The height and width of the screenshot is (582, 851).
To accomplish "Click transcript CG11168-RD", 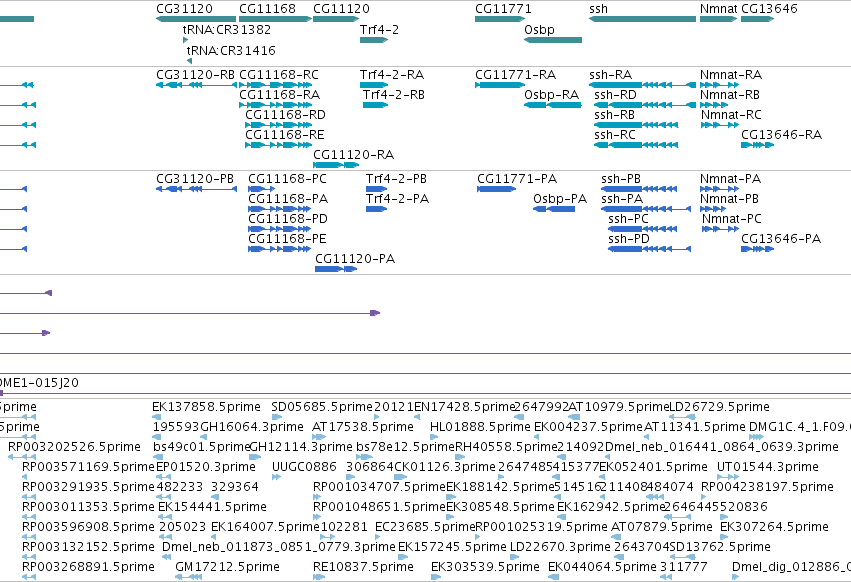I will coord(285,115).
